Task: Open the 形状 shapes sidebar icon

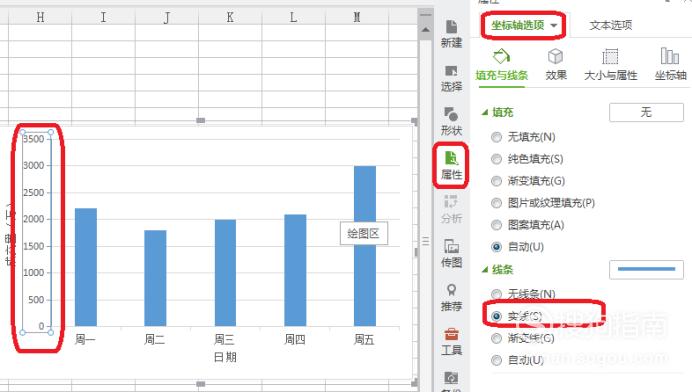Action: (x=451, y=122)
